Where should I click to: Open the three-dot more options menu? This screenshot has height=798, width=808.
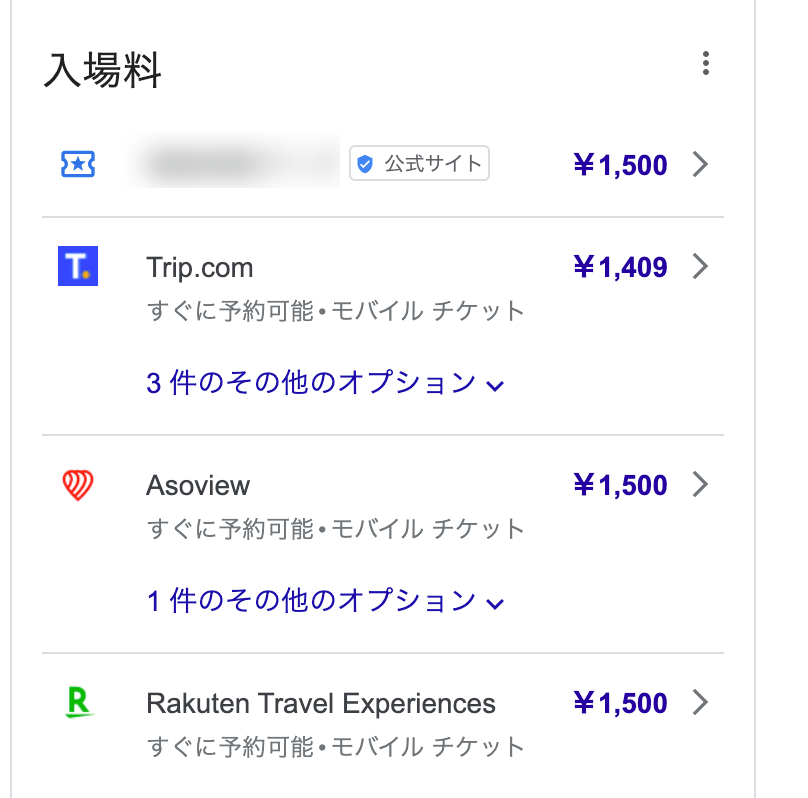(705, 63)
